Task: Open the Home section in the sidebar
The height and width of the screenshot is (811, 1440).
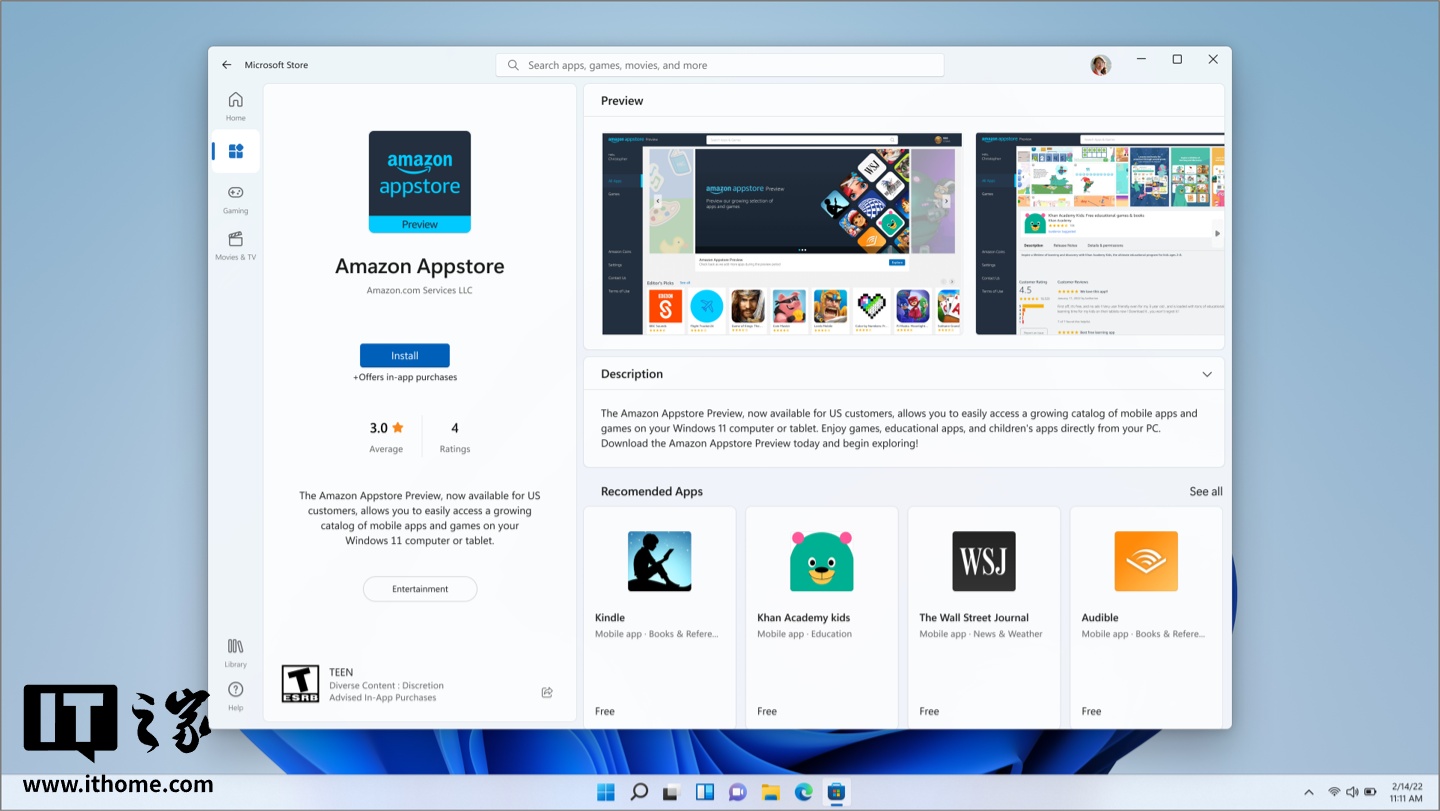Action: tap(235, 104)
